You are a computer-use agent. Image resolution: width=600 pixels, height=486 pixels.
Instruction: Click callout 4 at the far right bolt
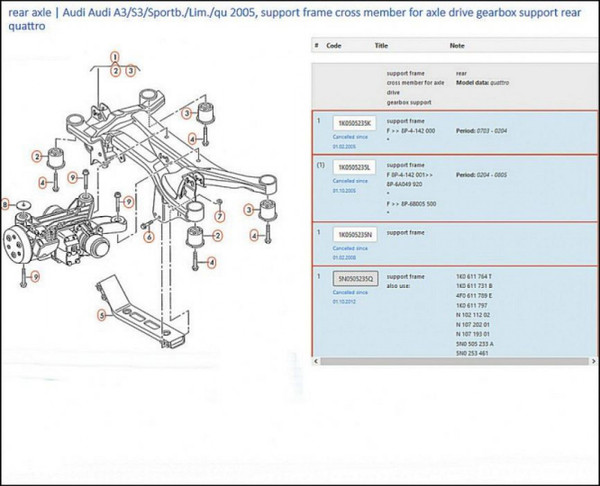tap(254, 236)
